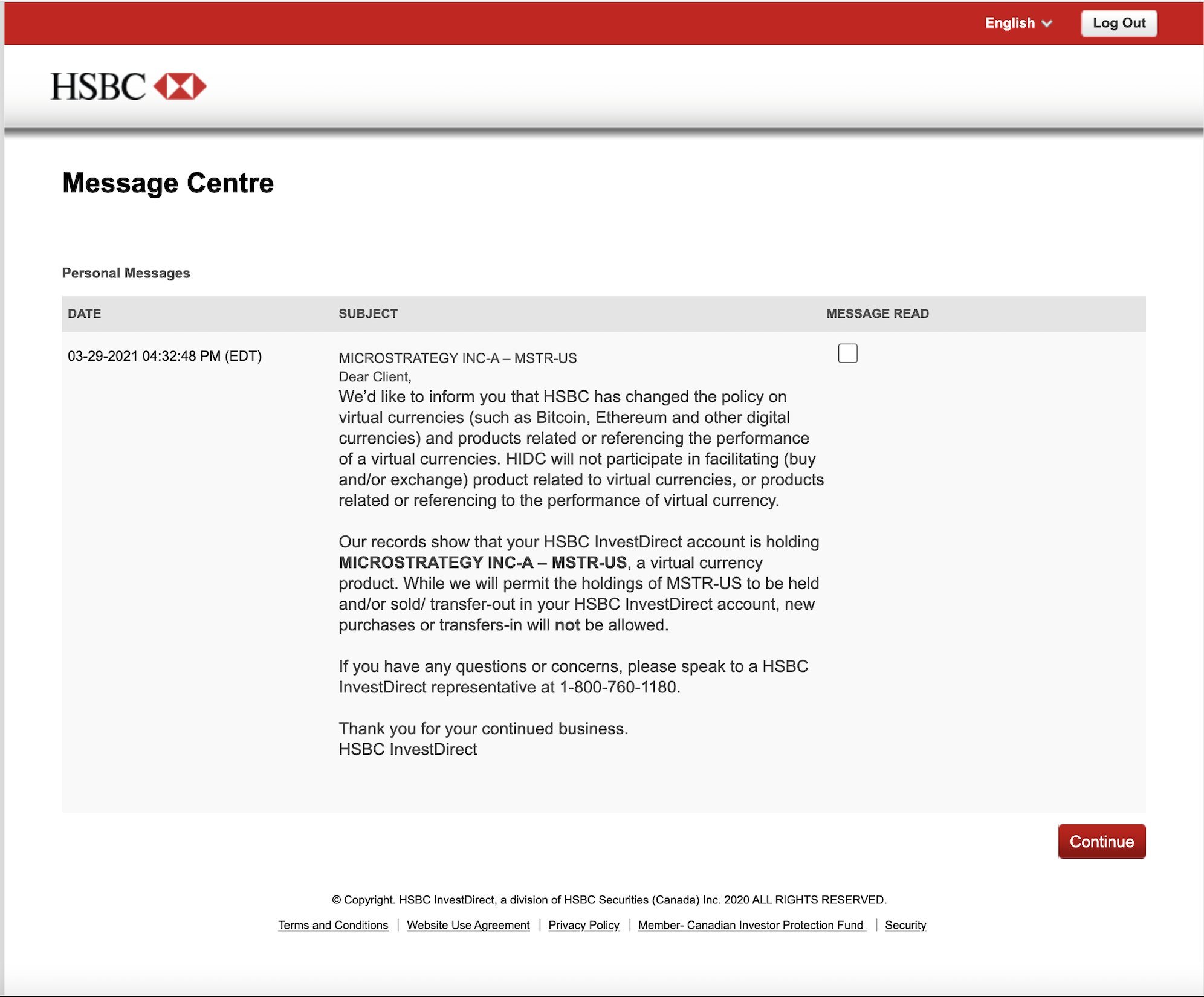Select the MICROSTRATEGY INC-A subject line
This screenshot has width=1204, height=997.
click(x=458, y=358)
